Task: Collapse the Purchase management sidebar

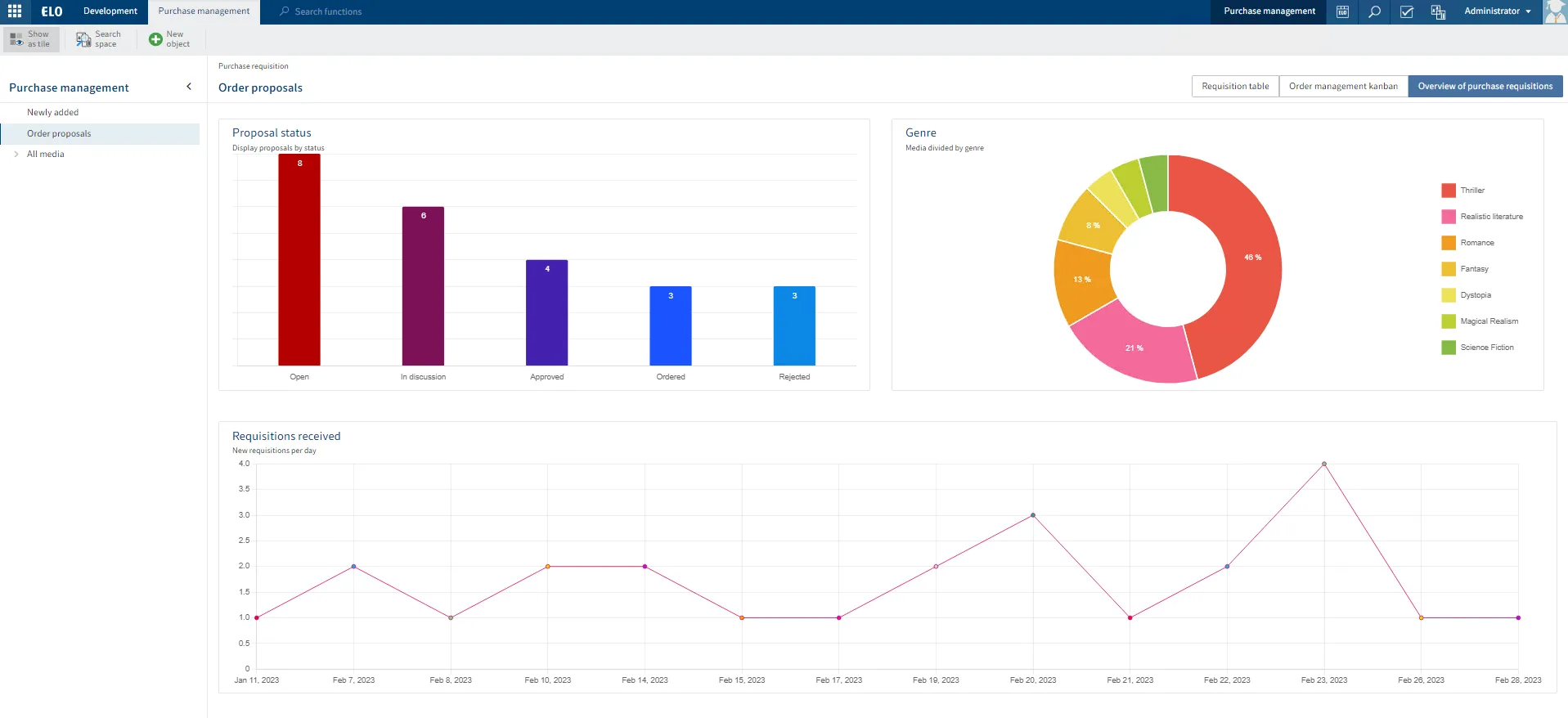Action: 189,87
